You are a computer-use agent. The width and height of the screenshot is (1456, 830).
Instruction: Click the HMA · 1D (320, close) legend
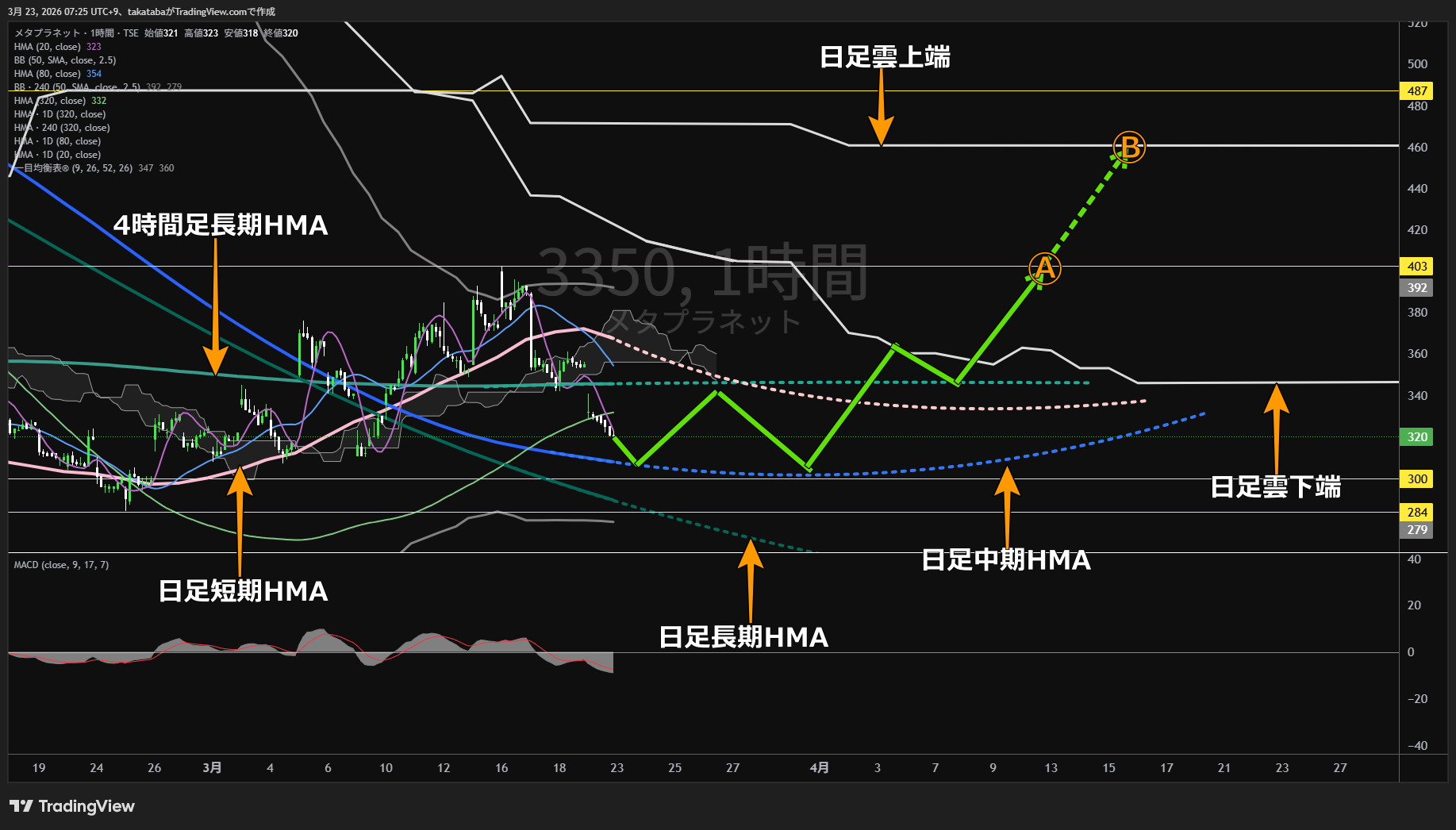[60, 114]
